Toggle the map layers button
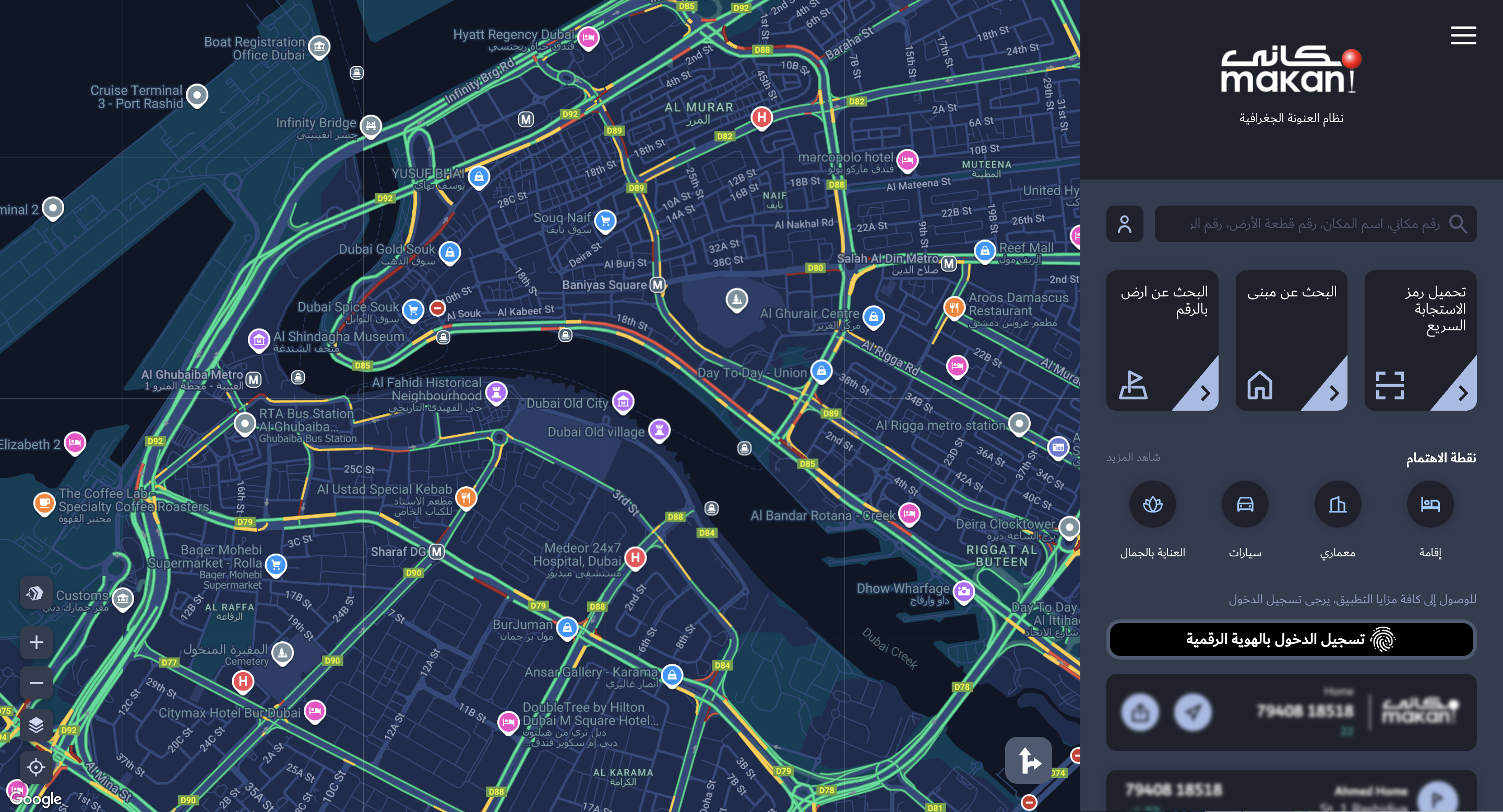 (36, 725)
